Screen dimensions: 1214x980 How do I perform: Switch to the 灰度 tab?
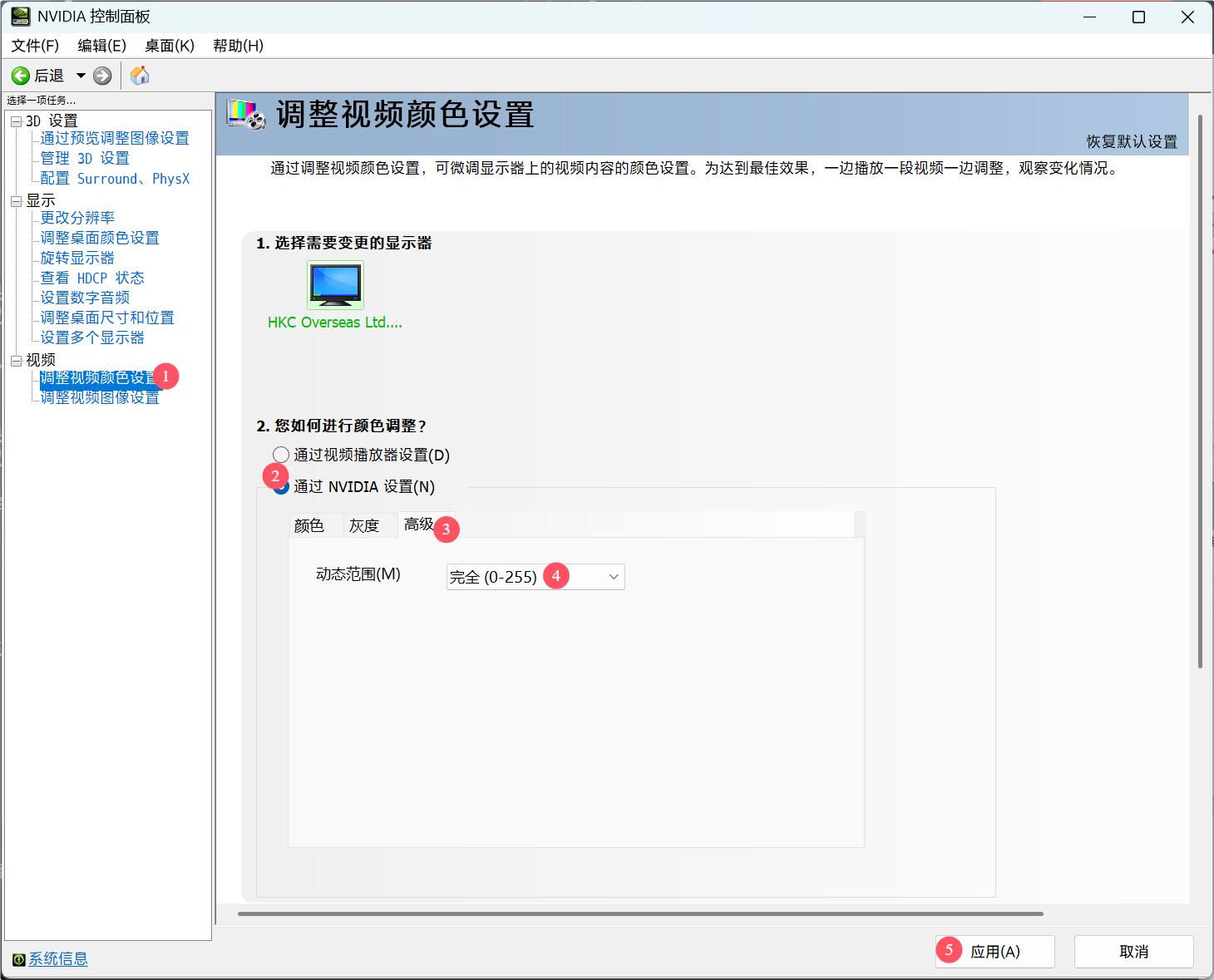pyautogui.click(x=364, y=525)
